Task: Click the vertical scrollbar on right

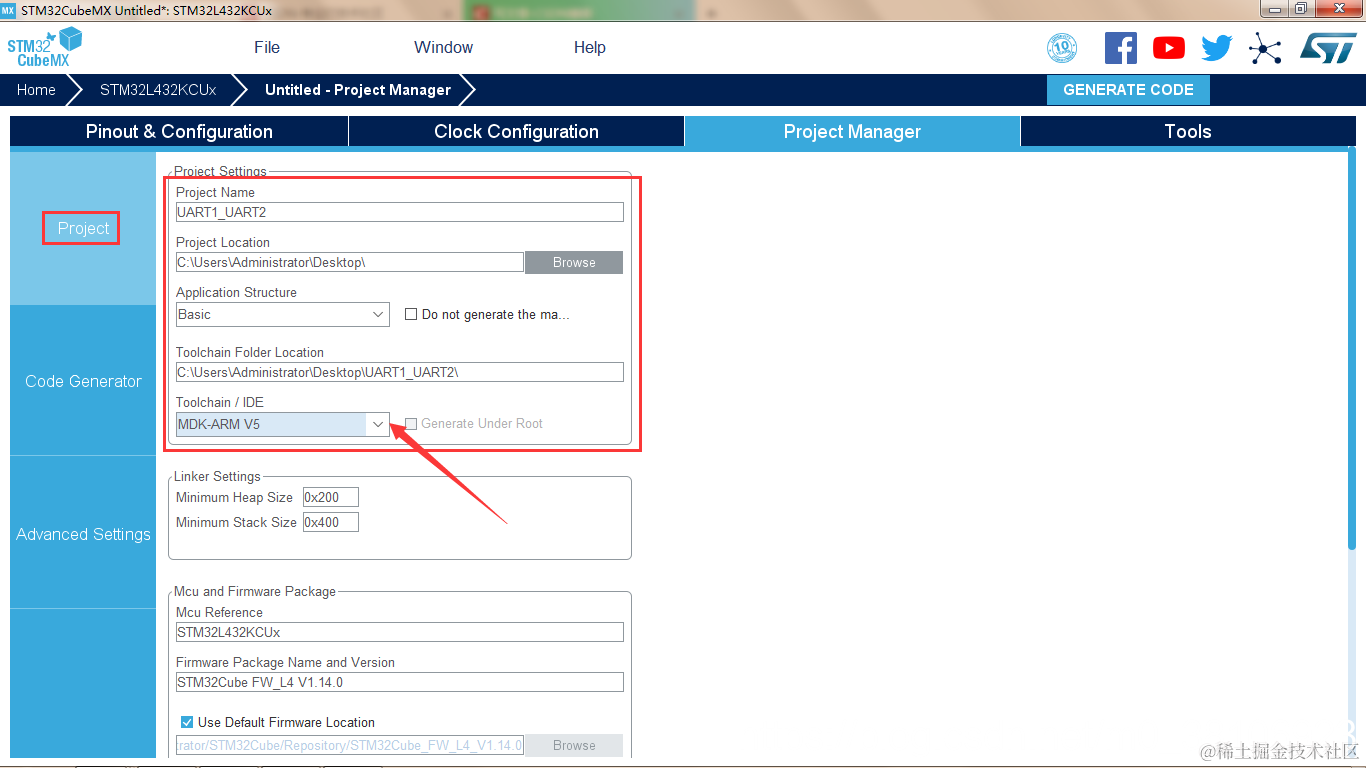Action: (x=1351, y=350)
